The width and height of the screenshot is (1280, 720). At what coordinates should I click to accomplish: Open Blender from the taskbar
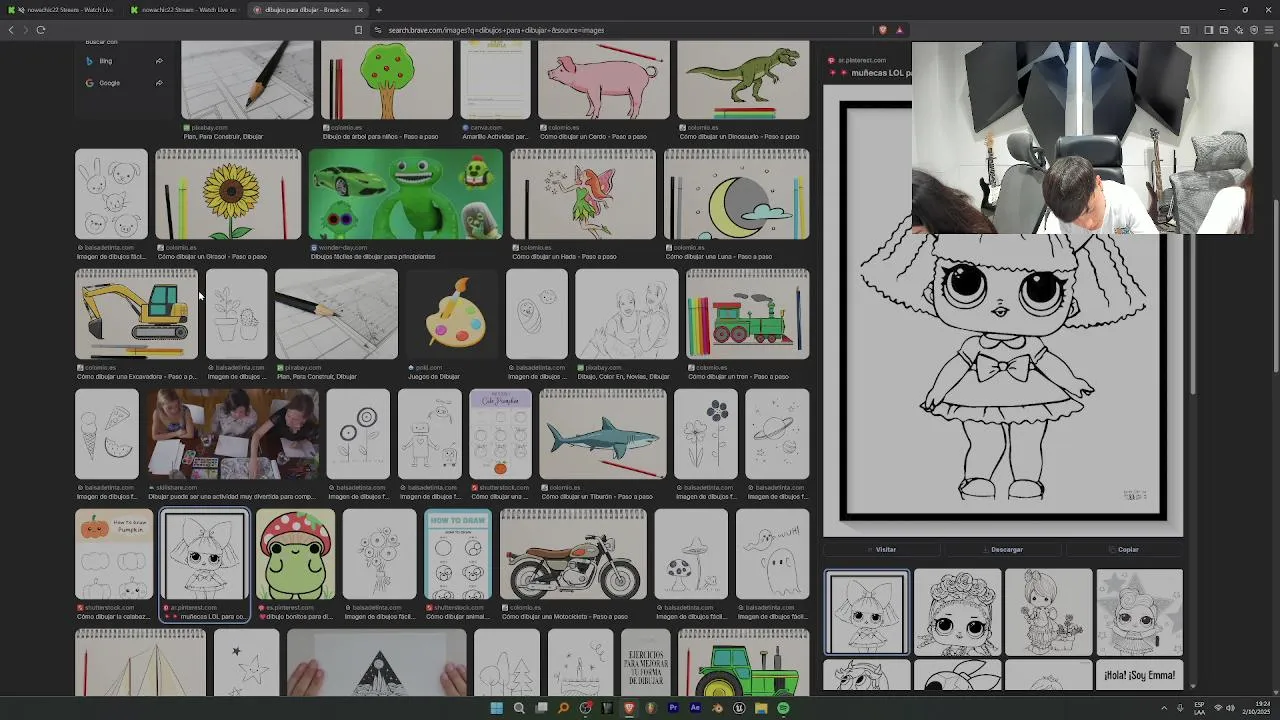(x=717, y=708)
